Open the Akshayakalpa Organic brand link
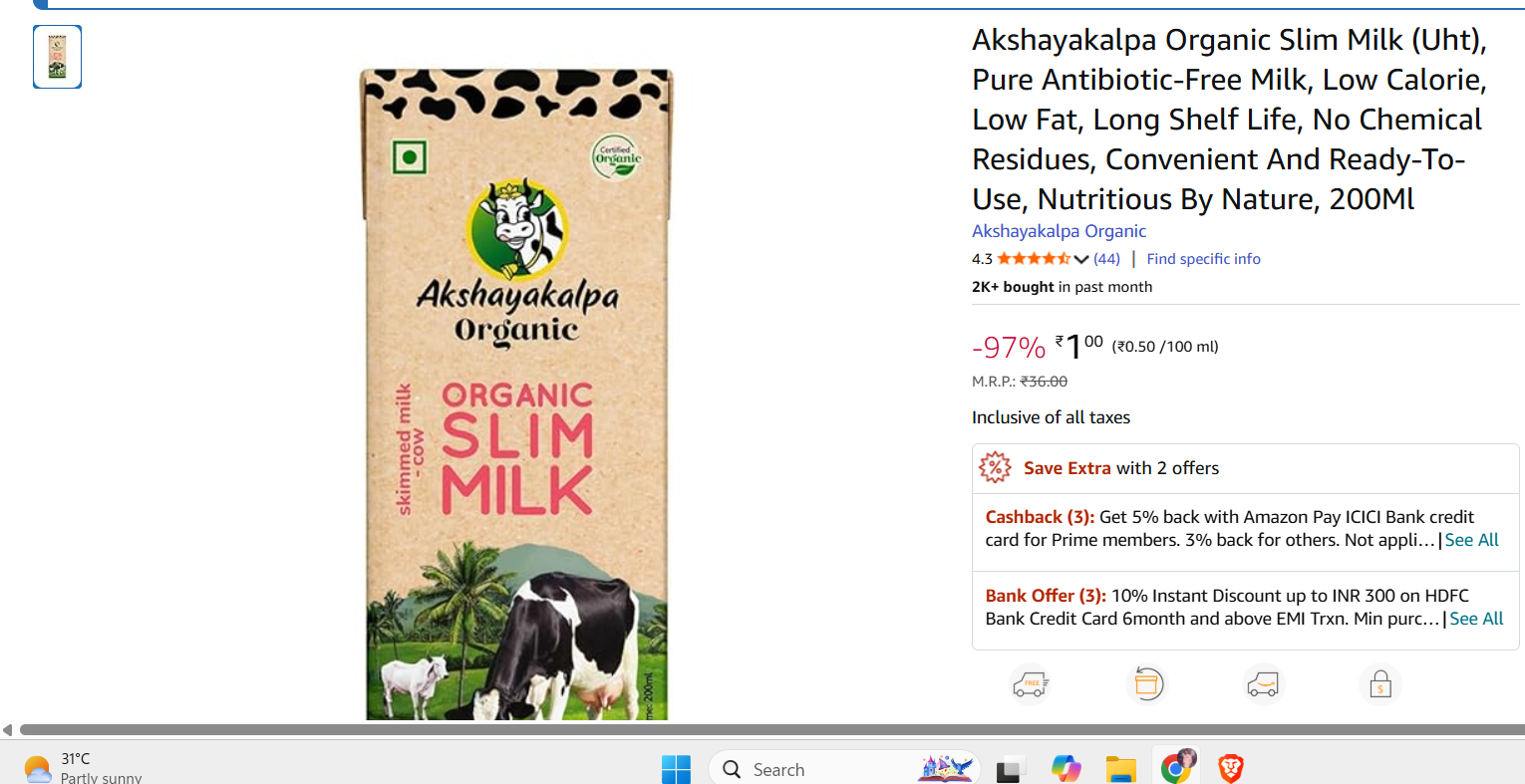Screen dimensions: 1525x784 (x=1059, y=231)
